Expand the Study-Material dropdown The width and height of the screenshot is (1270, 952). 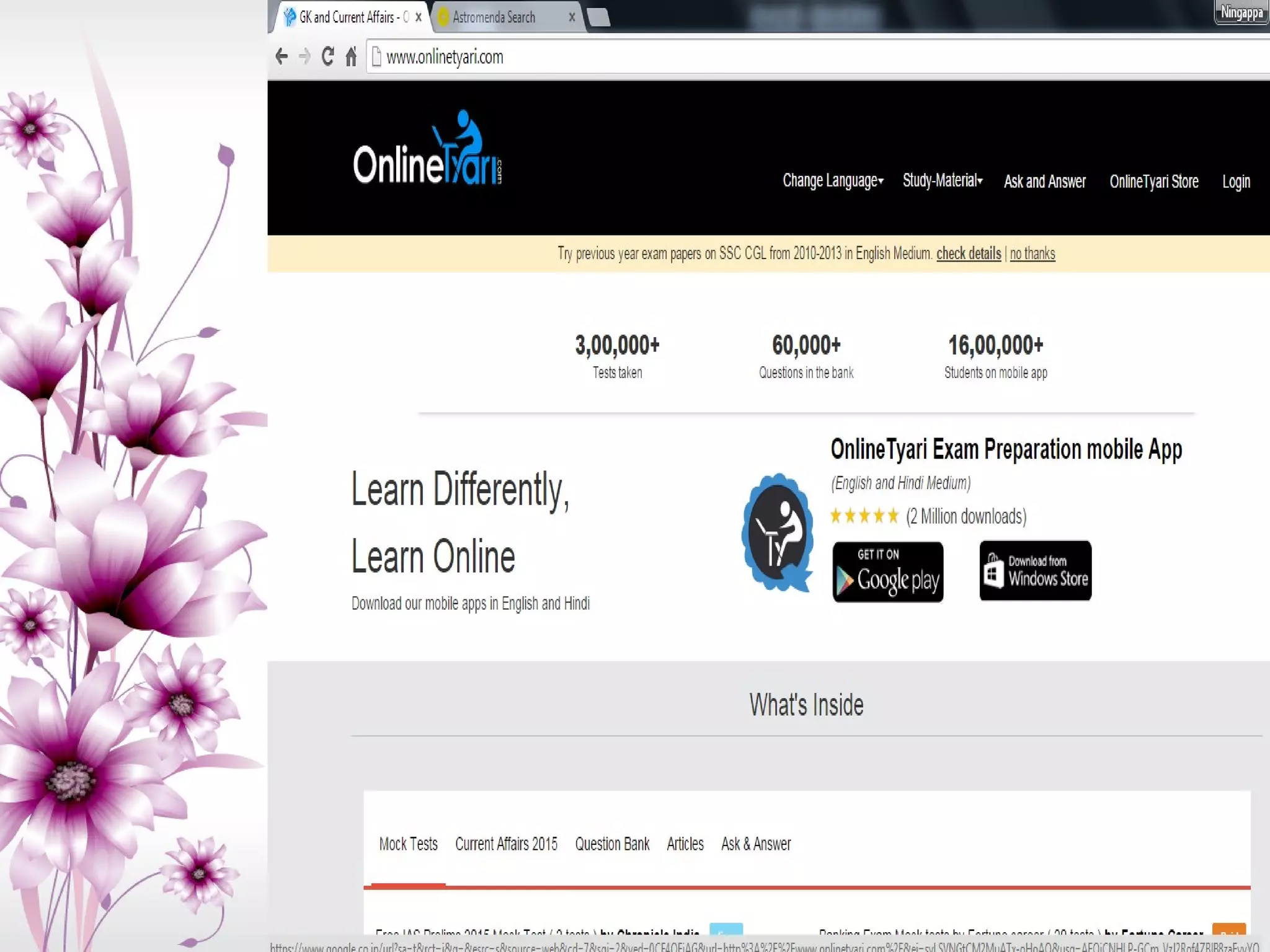point(942,181)
